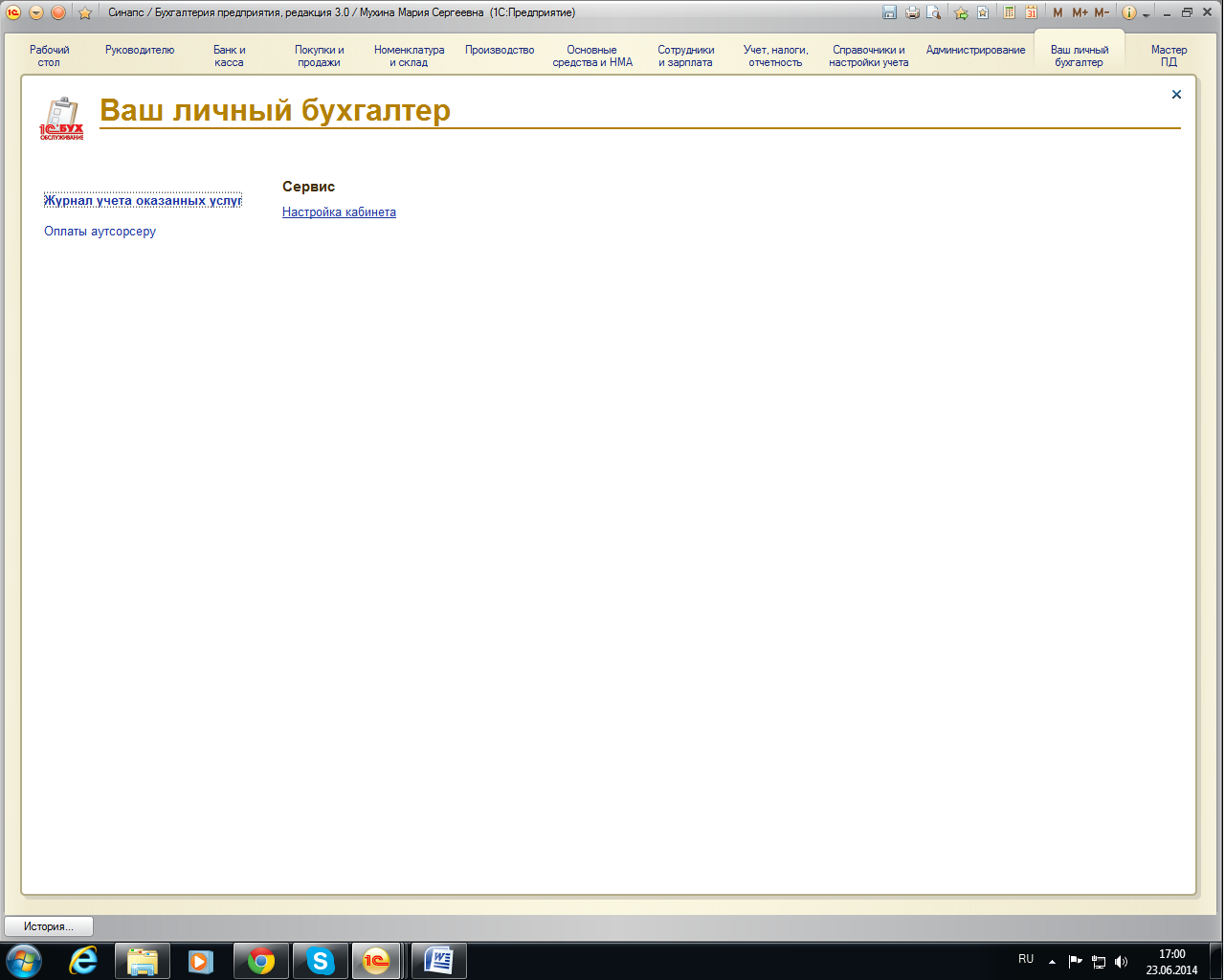Open the calendar icon showing 31
The height and width of the screenshot is (980, 1225).
click(1031, 12)
